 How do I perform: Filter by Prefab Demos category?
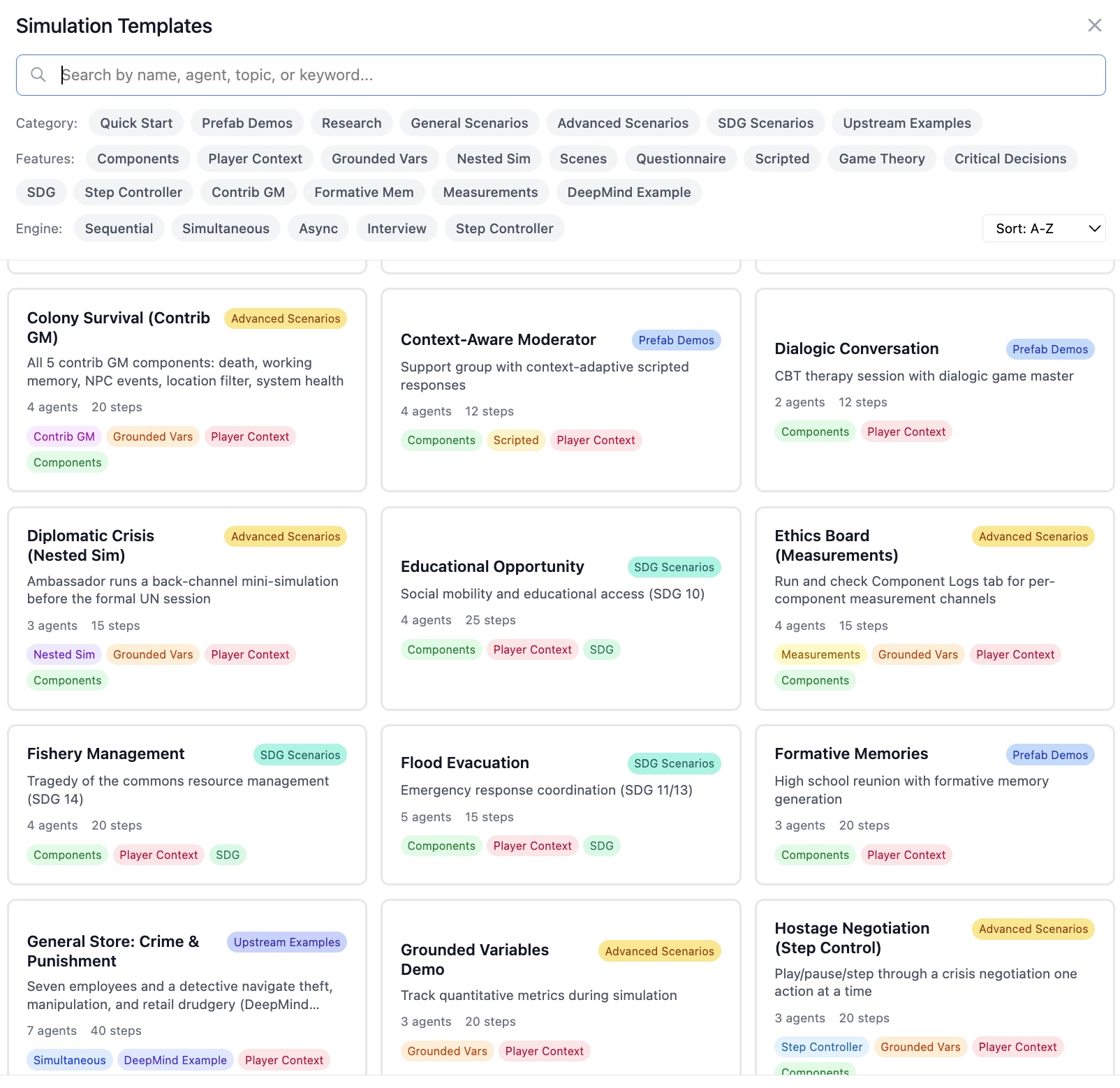(x=247, y=123)
